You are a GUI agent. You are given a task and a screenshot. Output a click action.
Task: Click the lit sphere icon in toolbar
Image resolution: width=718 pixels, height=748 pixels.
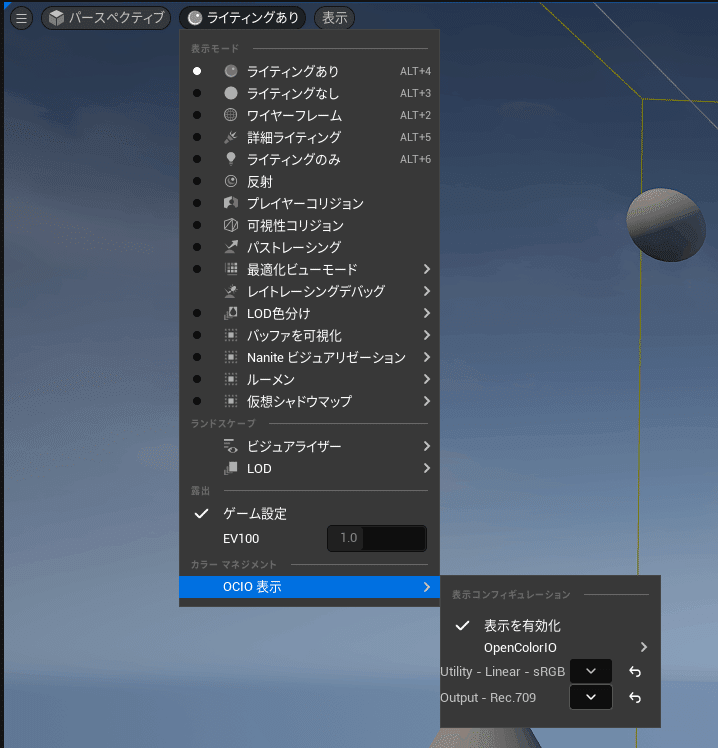click(195, 18)
